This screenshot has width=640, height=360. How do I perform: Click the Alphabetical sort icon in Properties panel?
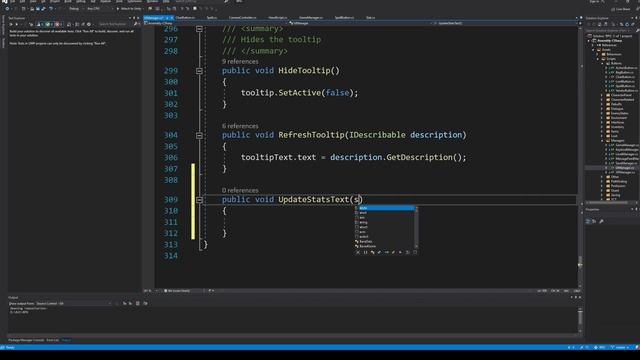click(594, 221)
